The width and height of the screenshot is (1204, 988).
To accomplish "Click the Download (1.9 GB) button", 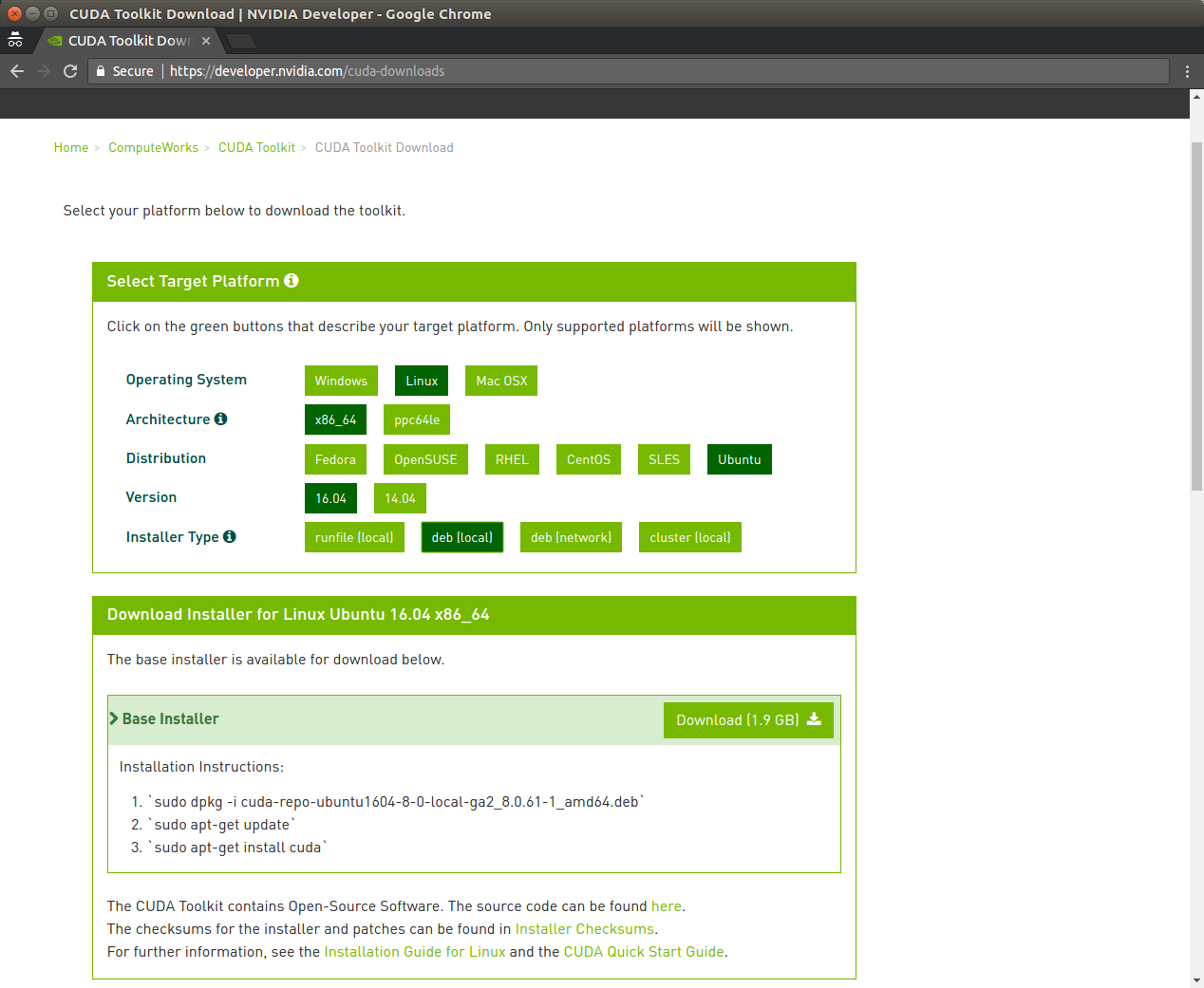I will [748, 720].
